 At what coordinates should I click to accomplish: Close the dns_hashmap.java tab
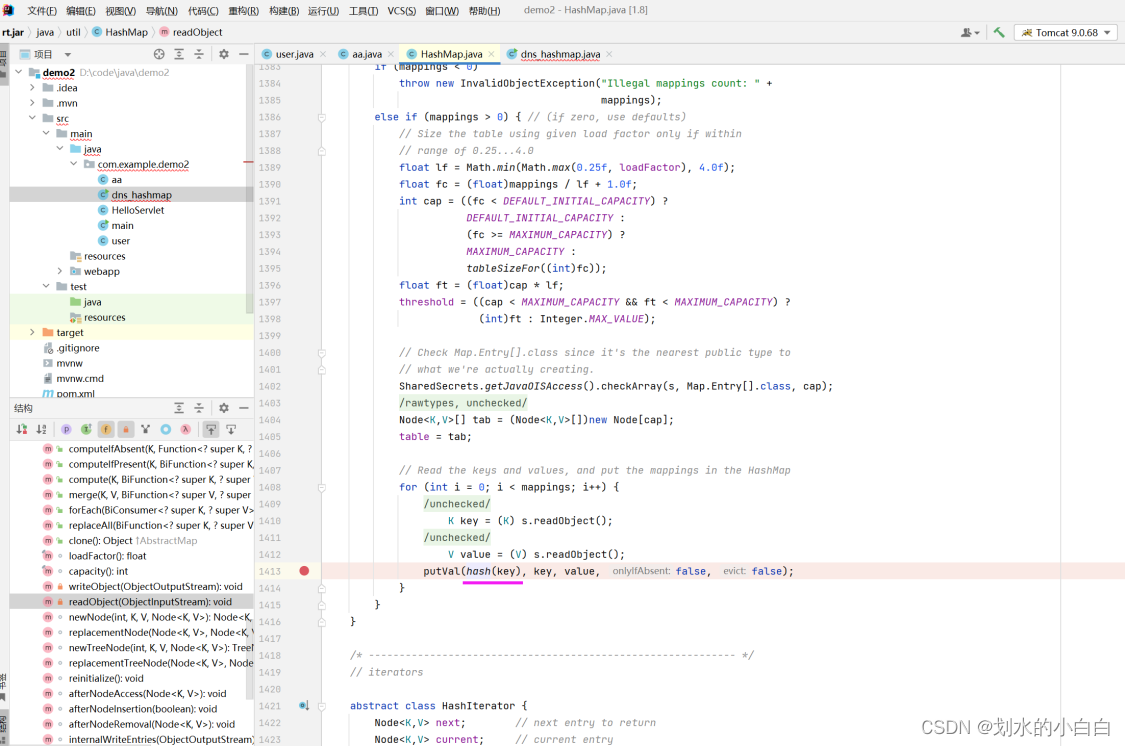(609, 54)
